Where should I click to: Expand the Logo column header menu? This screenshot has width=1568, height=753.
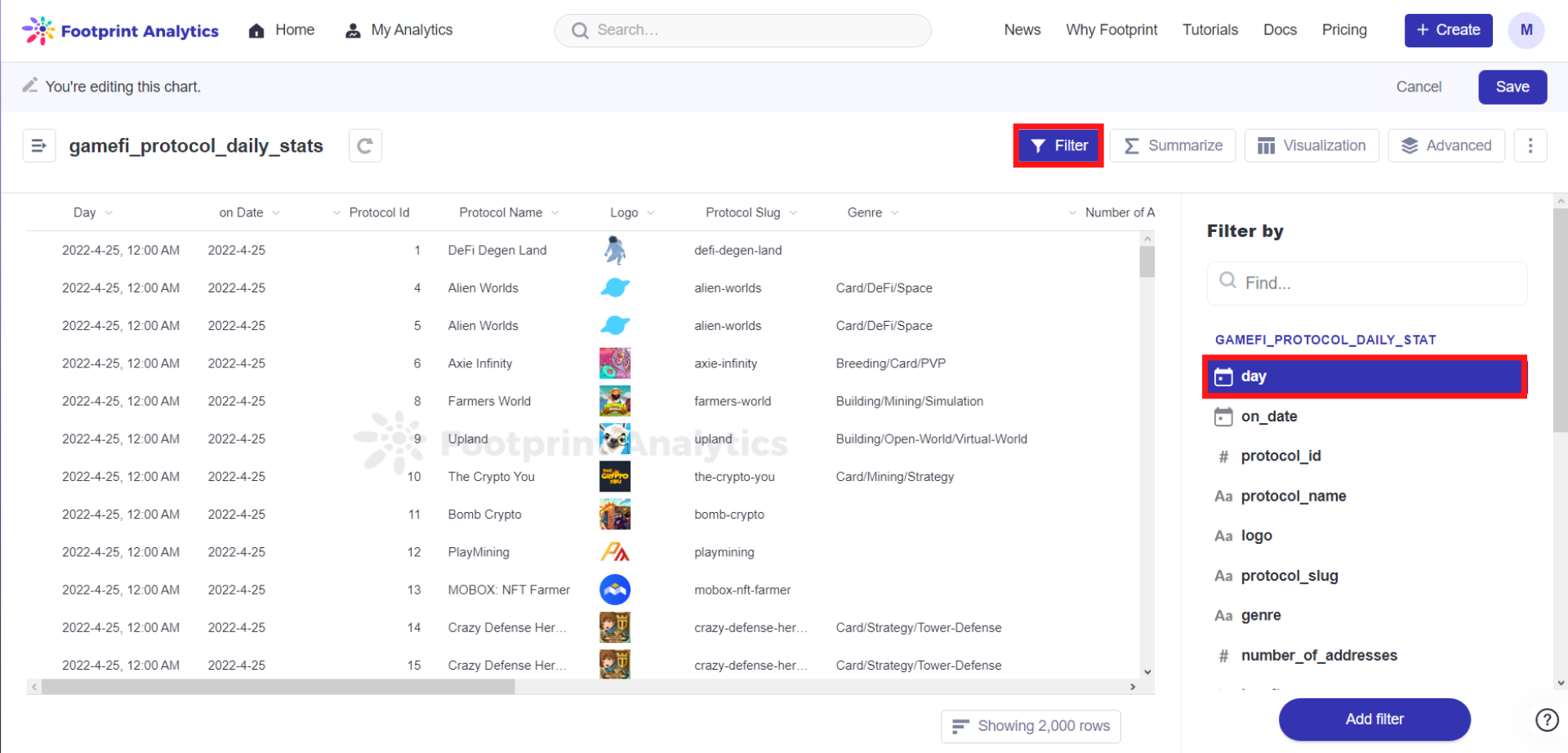tap(651, 213)
